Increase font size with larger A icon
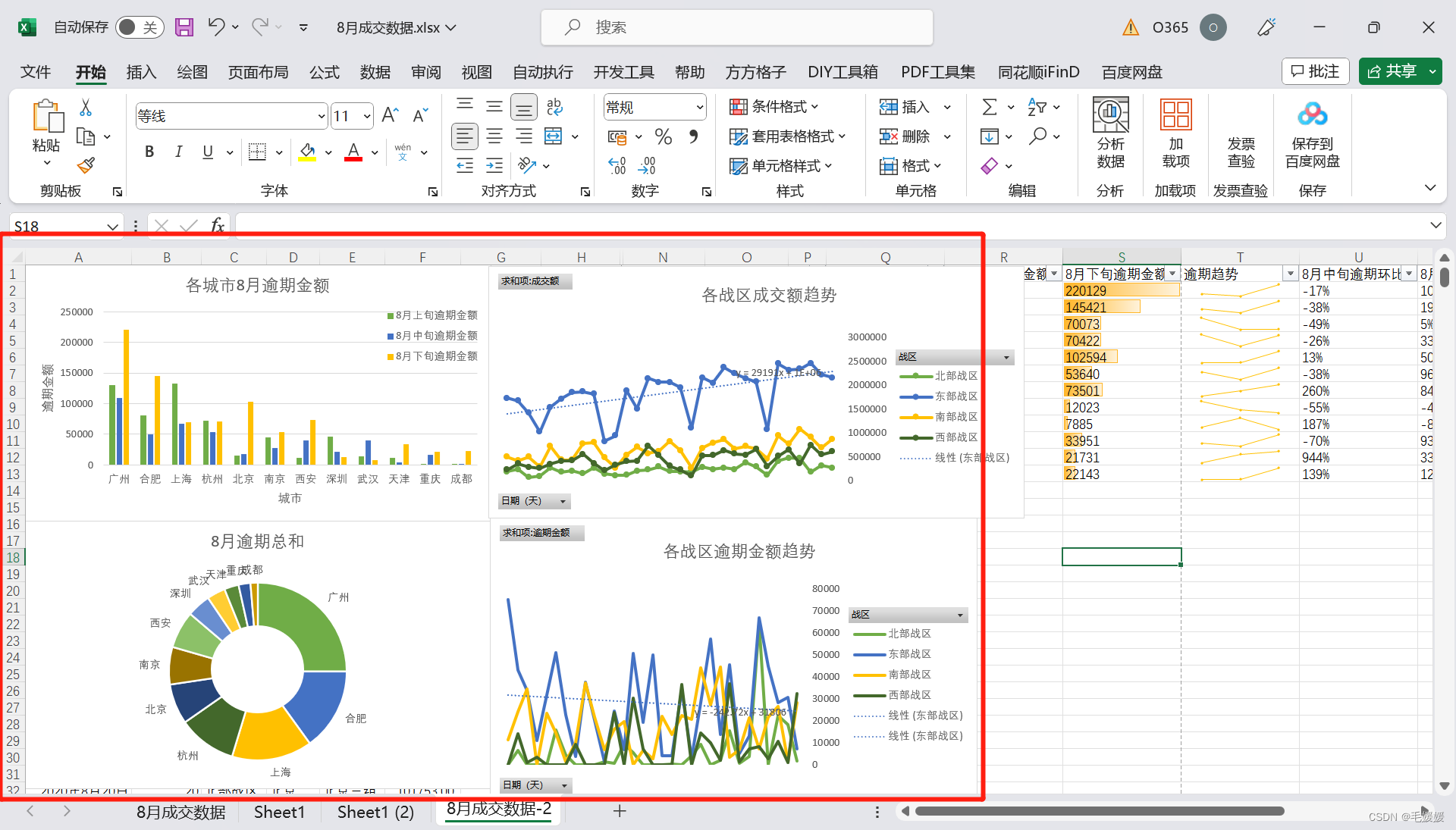 391,115
